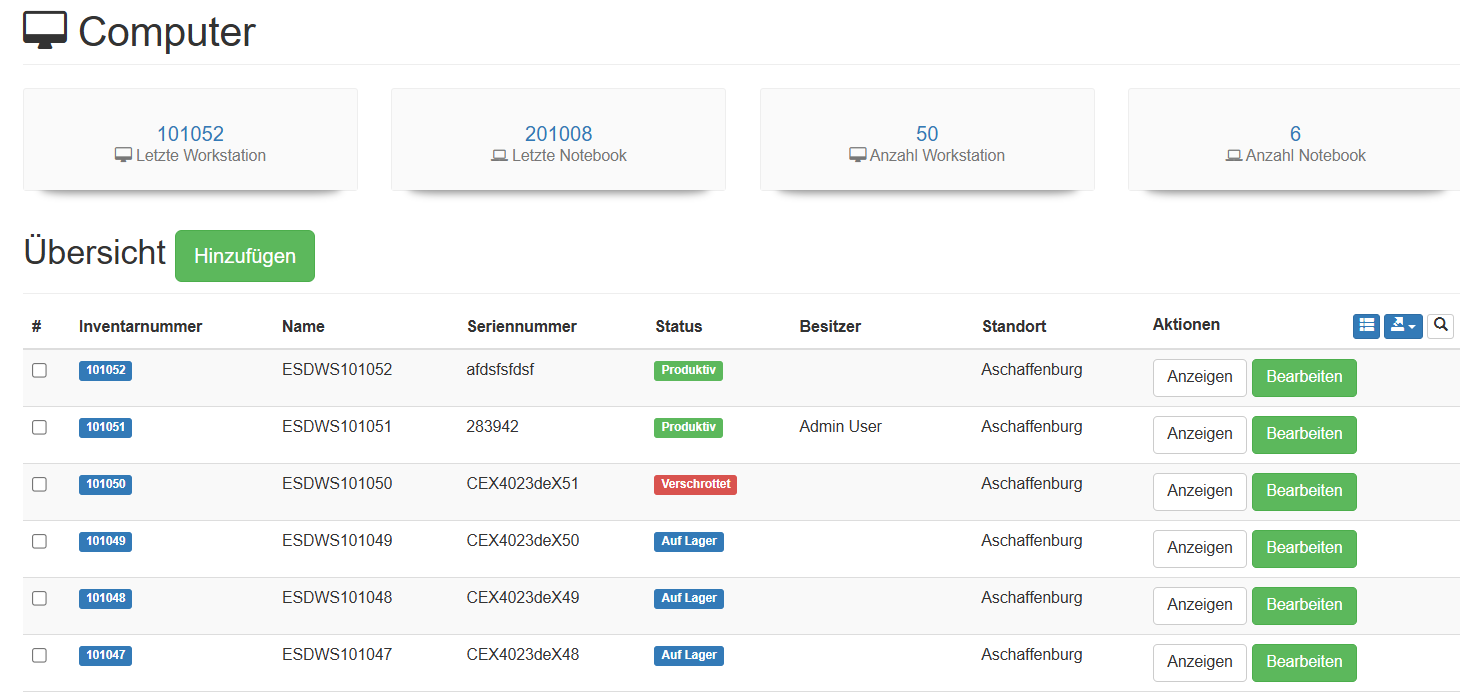
Task: Click the list view icon in table header
Action: coord(1366,326)
